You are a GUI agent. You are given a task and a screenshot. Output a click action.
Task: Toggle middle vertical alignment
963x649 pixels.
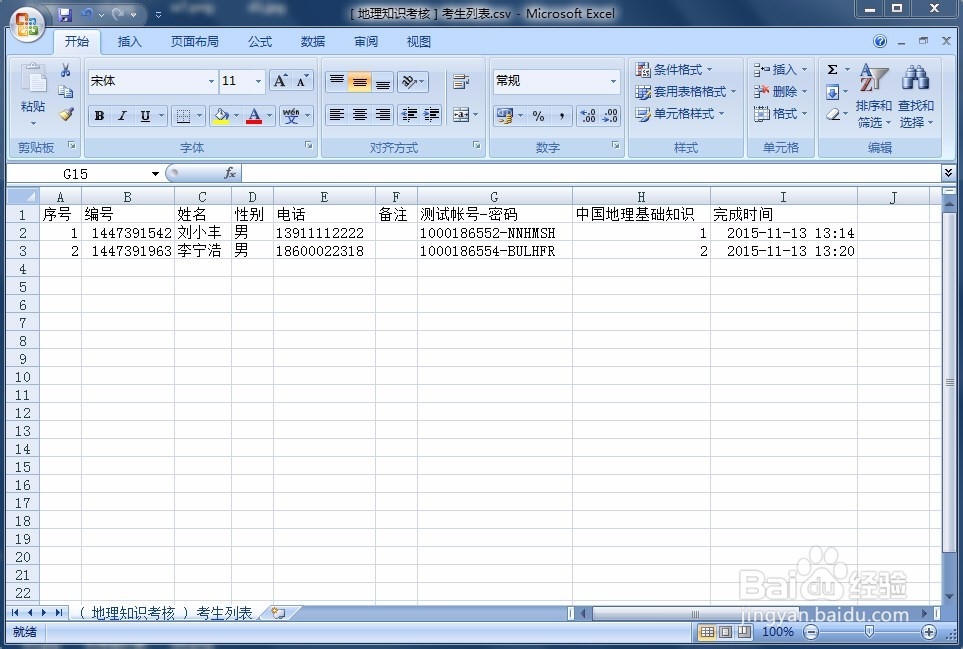360,81
